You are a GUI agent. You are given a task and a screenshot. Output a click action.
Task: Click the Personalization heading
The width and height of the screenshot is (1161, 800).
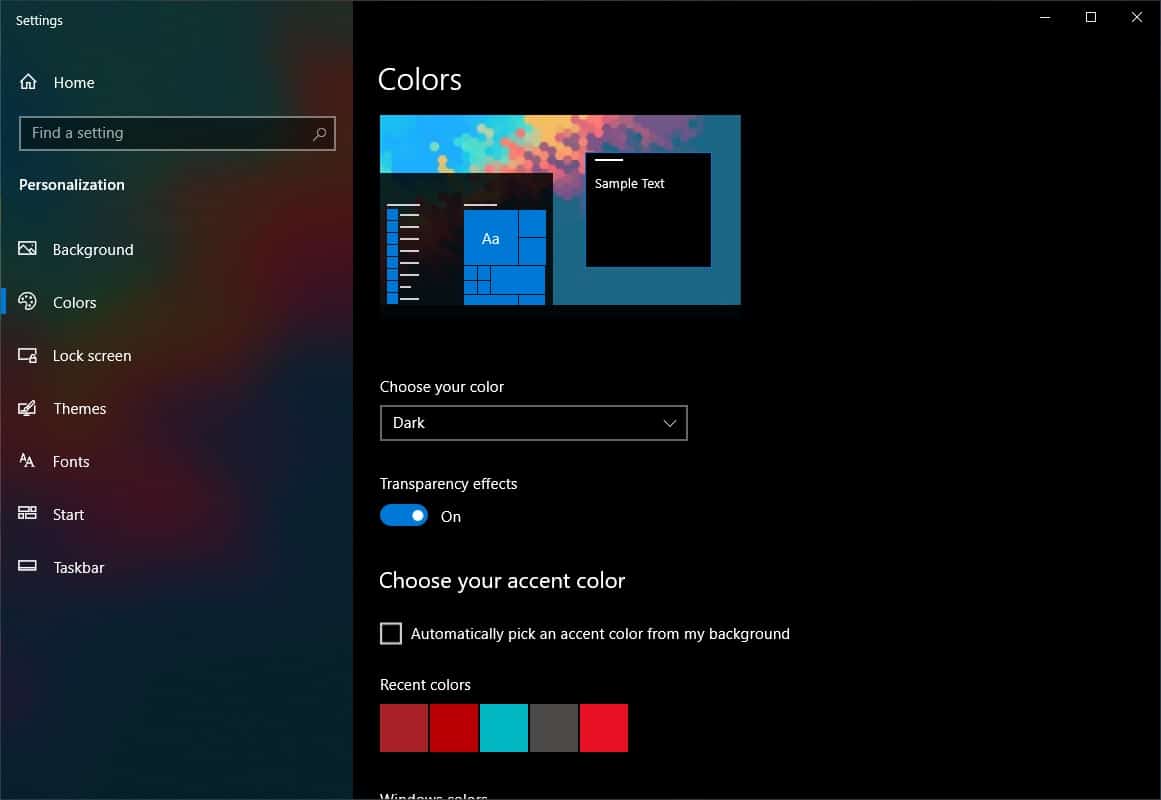tap(72, 184)
